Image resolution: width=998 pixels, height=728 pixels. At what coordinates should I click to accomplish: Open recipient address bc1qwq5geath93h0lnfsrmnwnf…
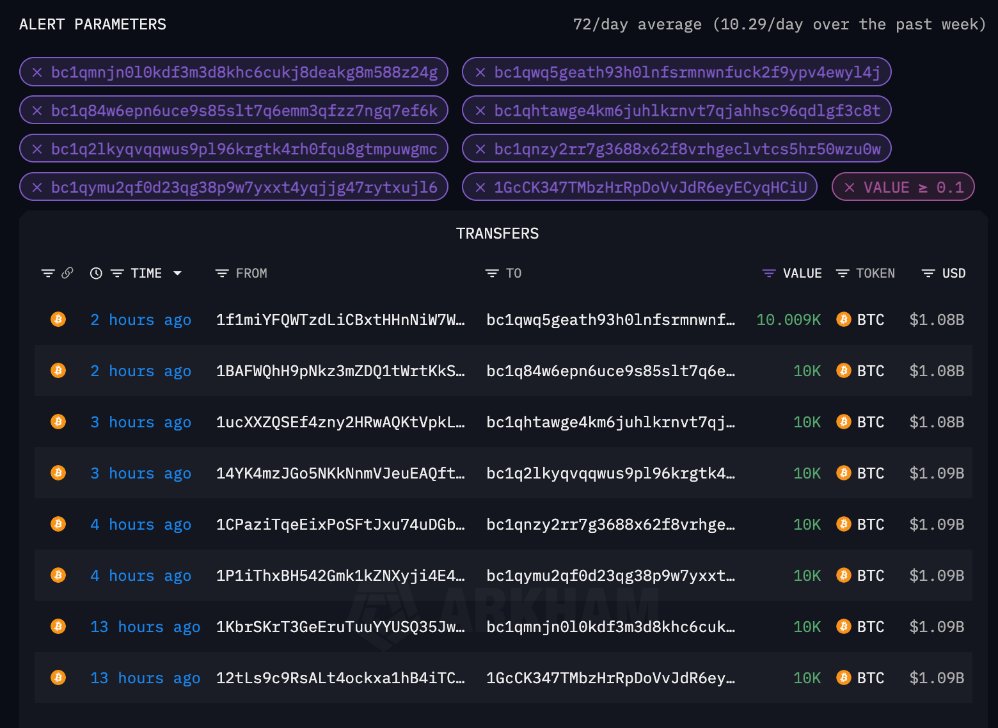[610, 319]
